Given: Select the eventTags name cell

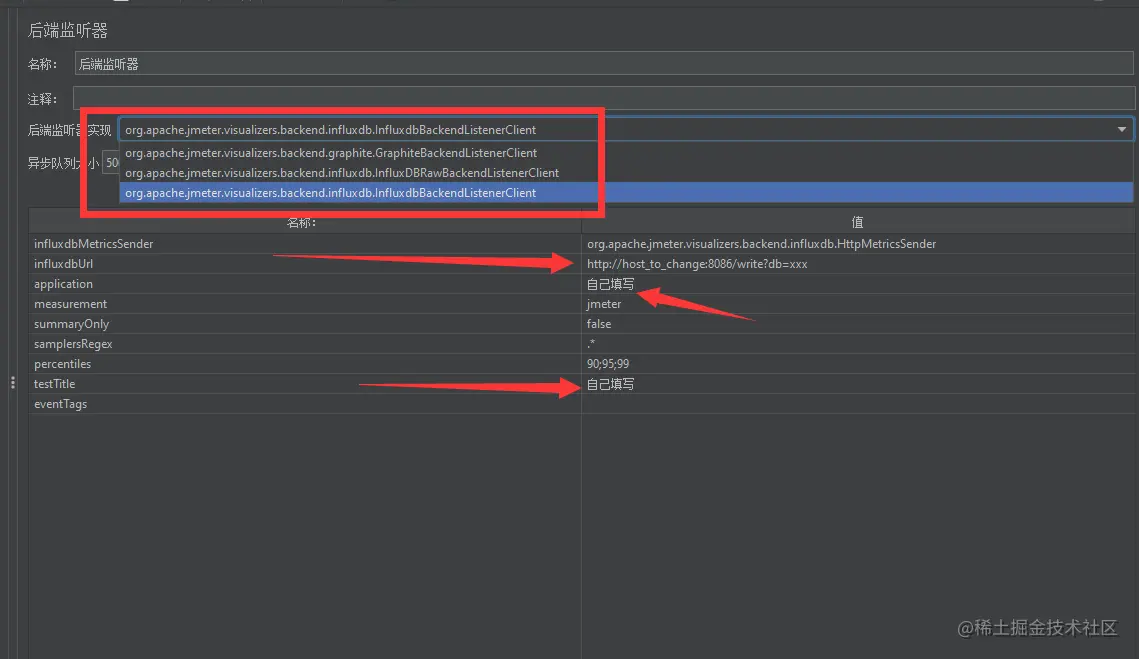Looking at the screenshot, I should tap(305, 403).
